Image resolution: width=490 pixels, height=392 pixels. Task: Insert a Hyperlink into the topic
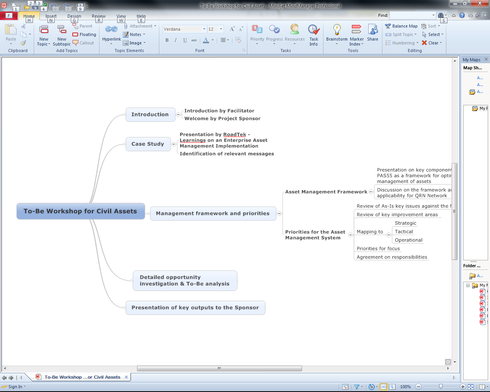pos(111,34)
